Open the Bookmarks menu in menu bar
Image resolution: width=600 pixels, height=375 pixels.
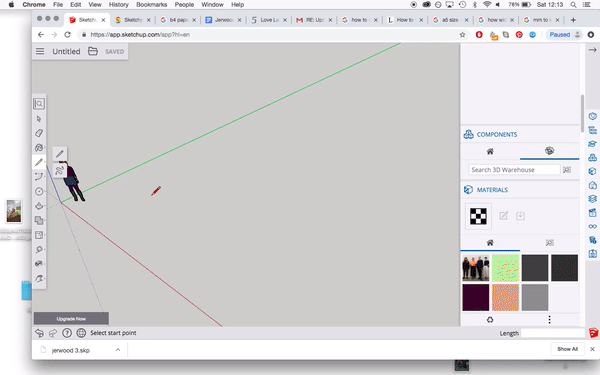coord(152,5)
